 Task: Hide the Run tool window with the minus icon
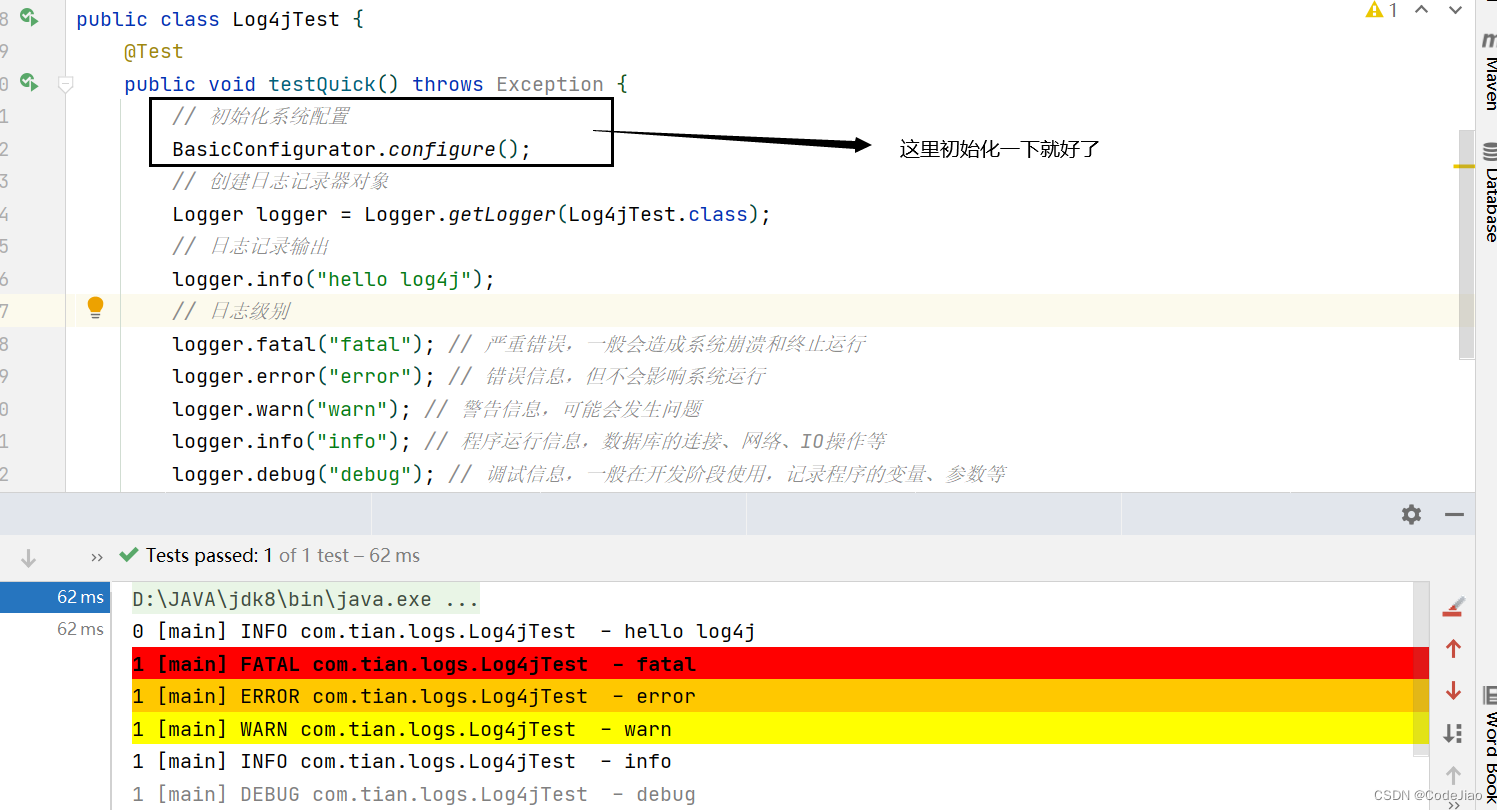[x=1454, y=514]
